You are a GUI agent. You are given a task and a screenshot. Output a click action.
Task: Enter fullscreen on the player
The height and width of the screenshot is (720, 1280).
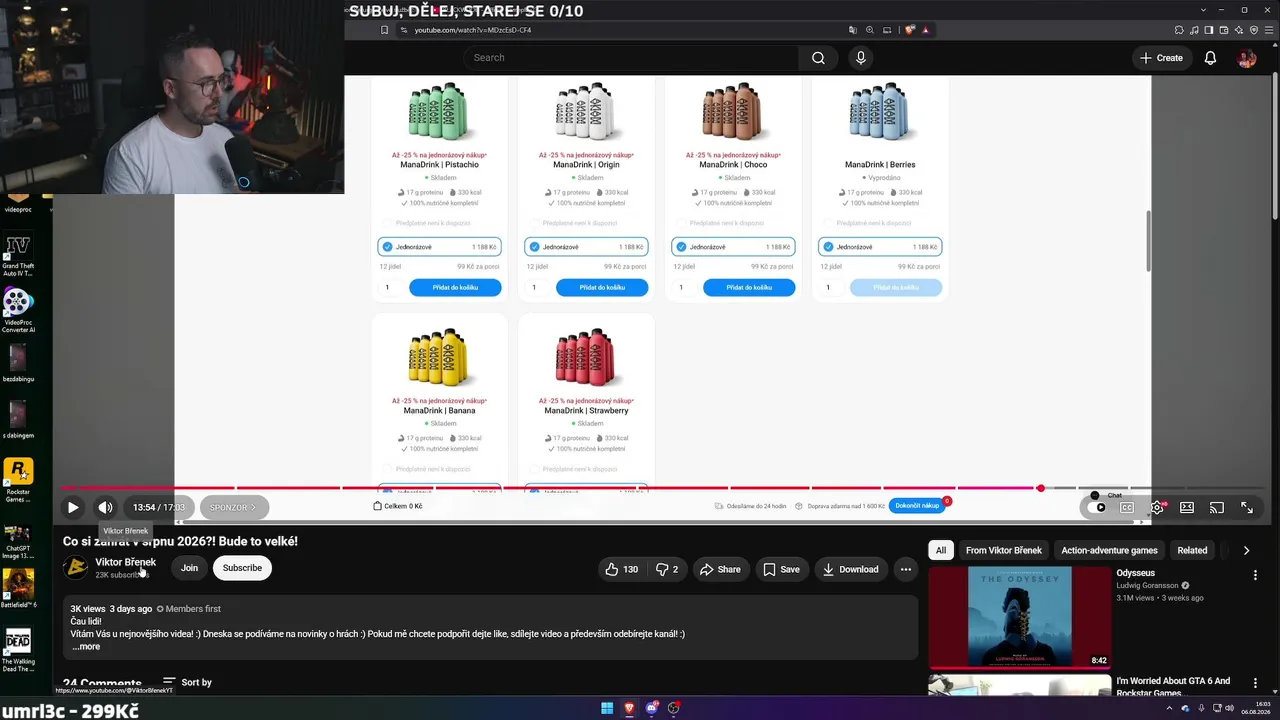[x=1247, y=507]
